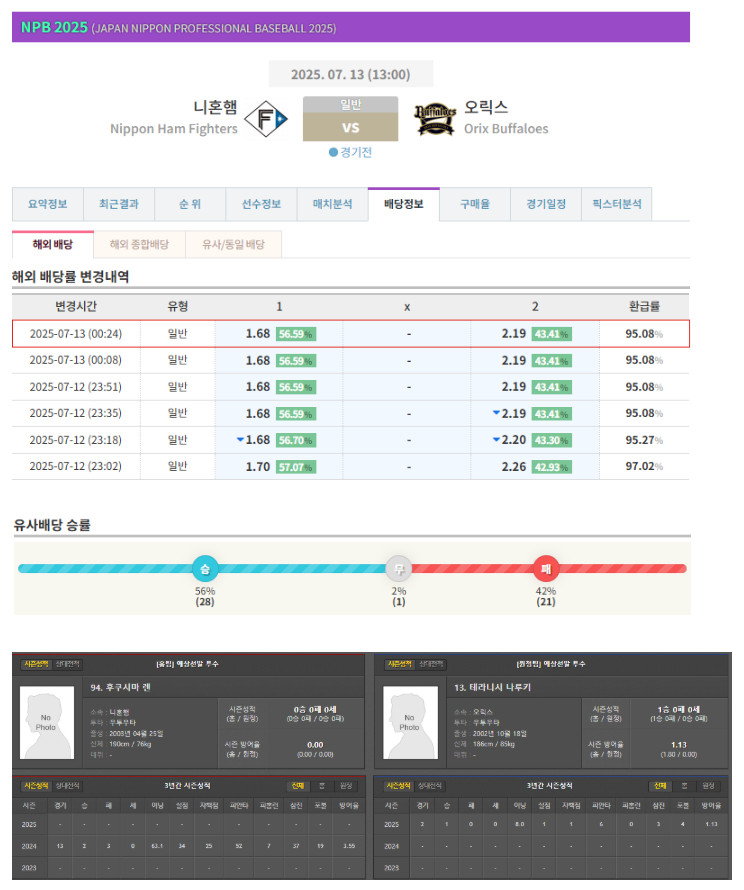The width and height of the screenshot is (744, 890).
Task: Select 시즌성적 tab in away pitcher top panel
Action: tap(400, 664)
